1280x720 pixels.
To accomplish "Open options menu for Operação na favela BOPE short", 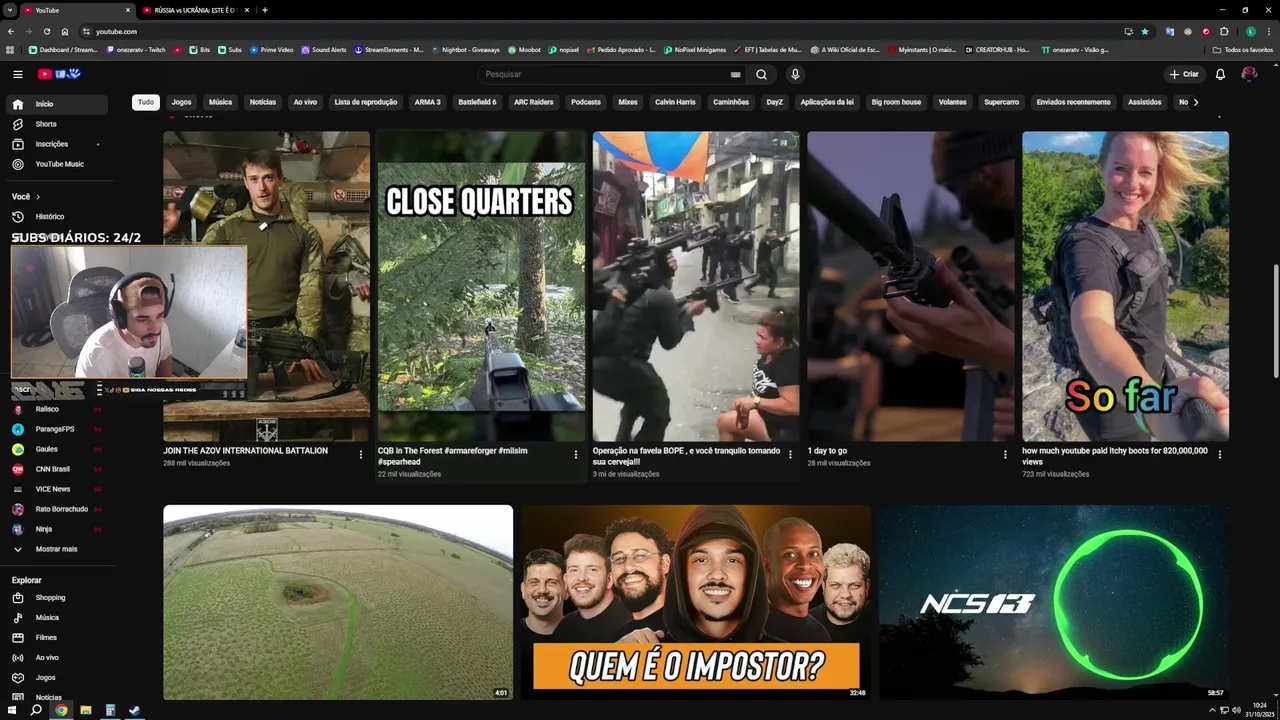I will (x=790, y=455).
